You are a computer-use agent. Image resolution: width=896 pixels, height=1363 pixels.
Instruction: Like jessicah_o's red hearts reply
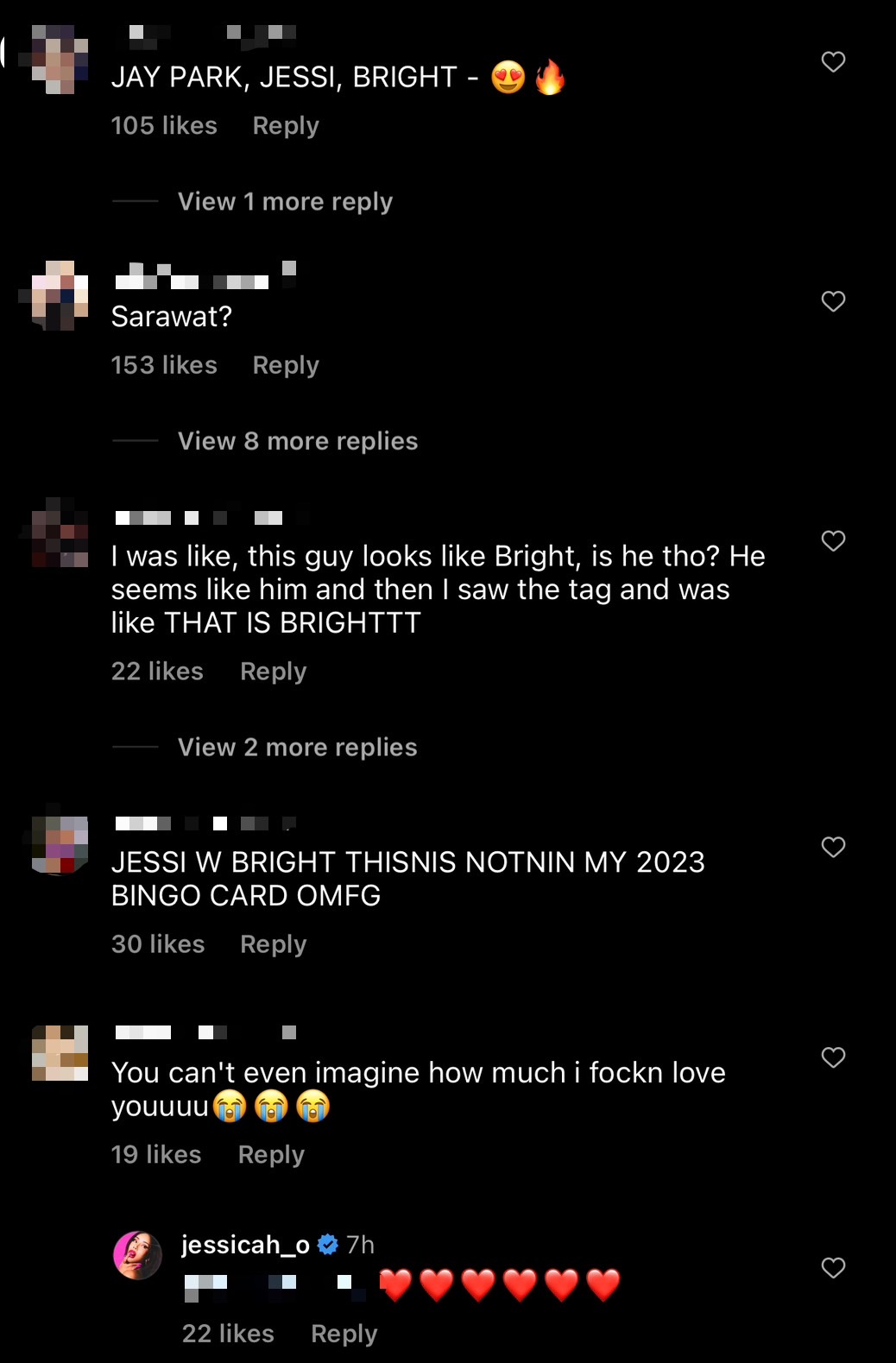[833, 1268]
